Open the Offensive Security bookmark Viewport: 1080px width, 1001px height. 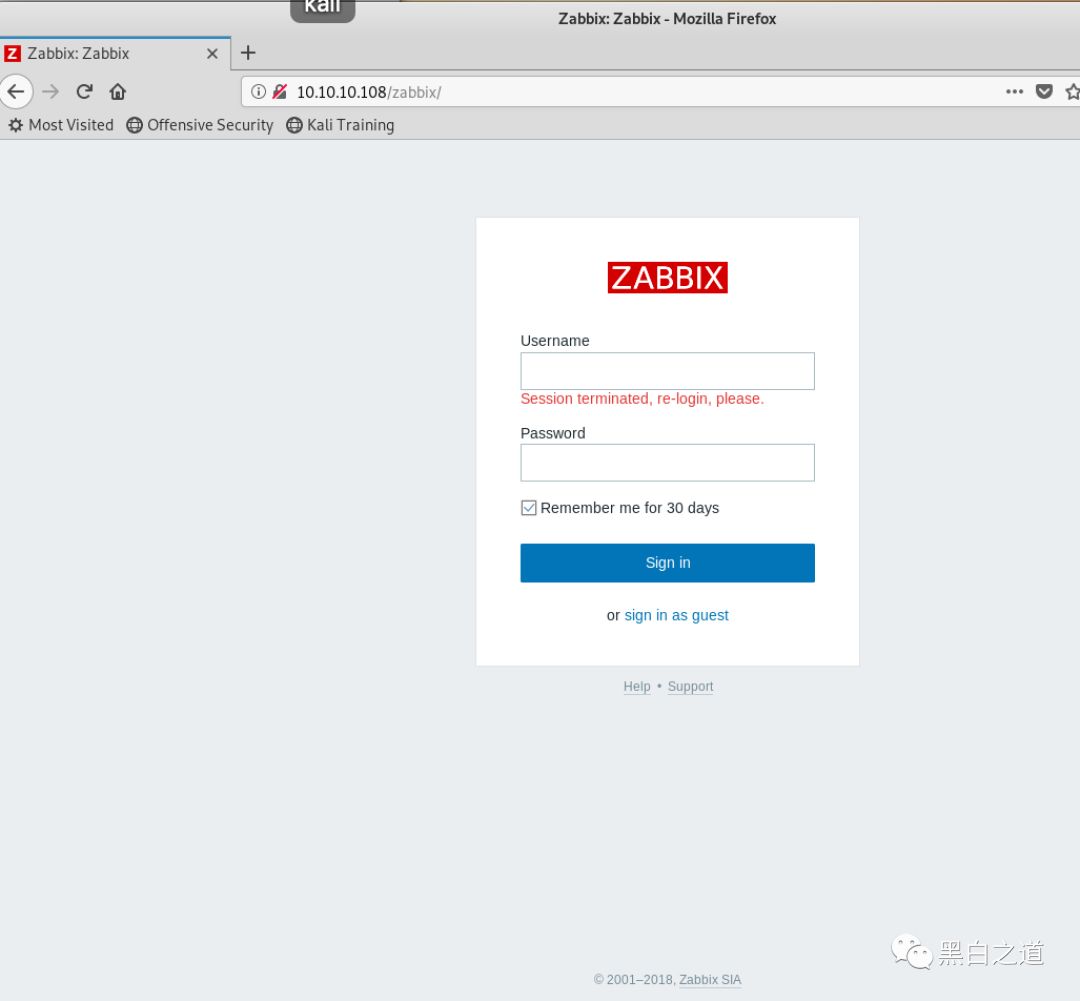pyautogui.click(x=200, y=125)
